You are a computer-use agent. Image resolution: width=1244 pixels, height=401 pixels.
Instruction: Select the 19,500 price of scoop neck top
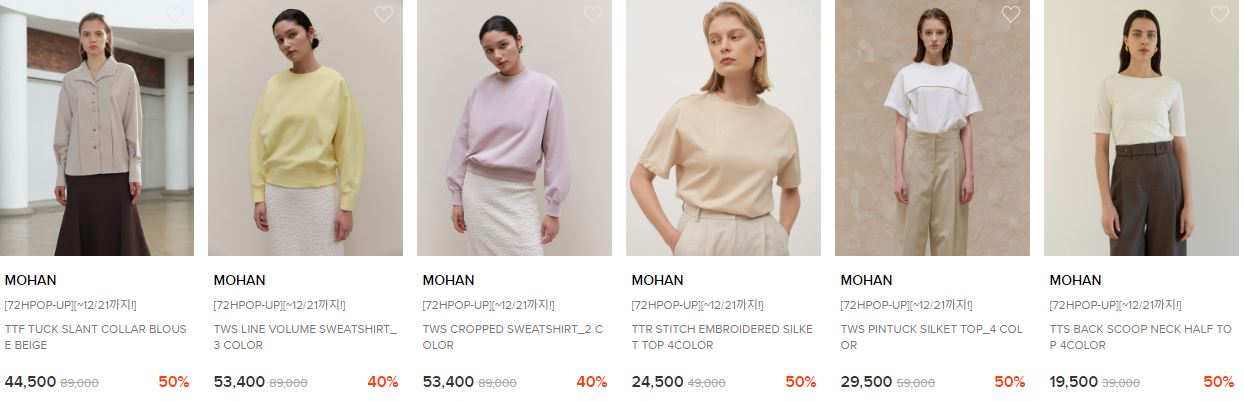pos(1073,382)
